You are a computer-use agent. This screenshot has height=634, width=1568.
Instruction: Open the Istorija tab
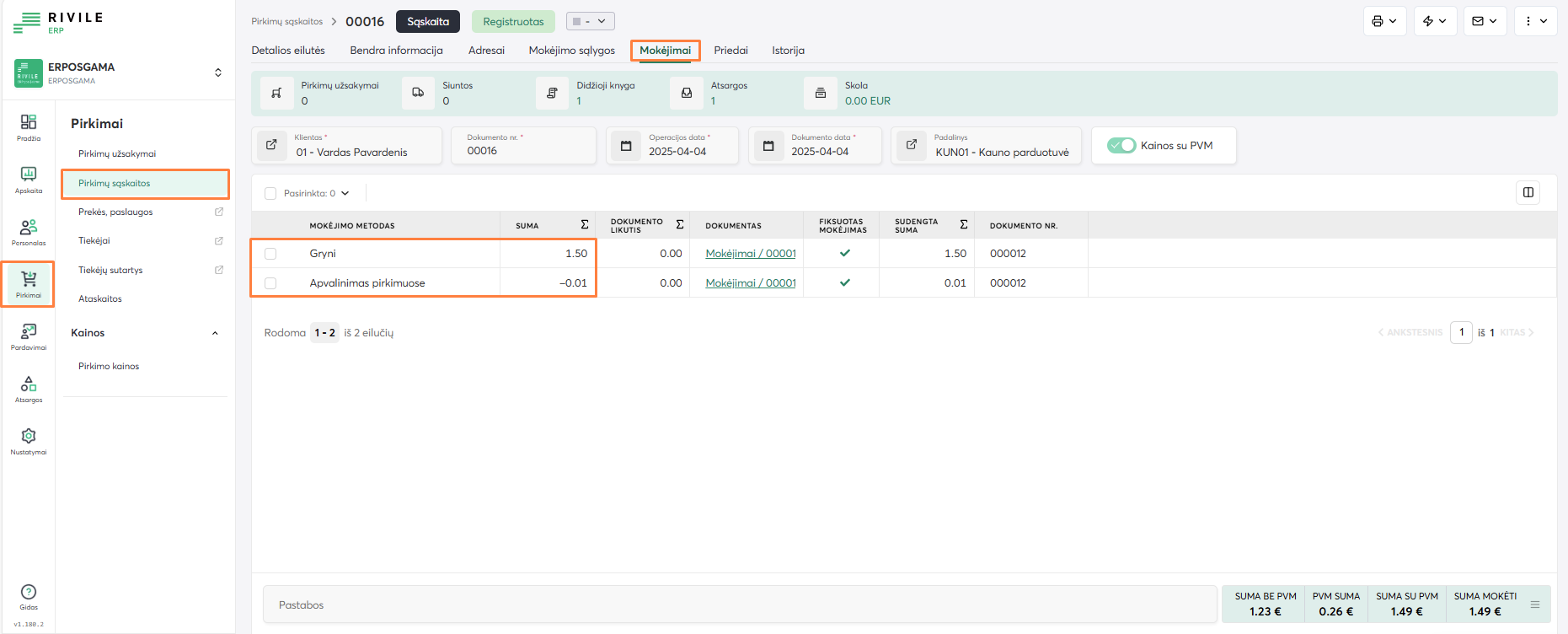788,51
